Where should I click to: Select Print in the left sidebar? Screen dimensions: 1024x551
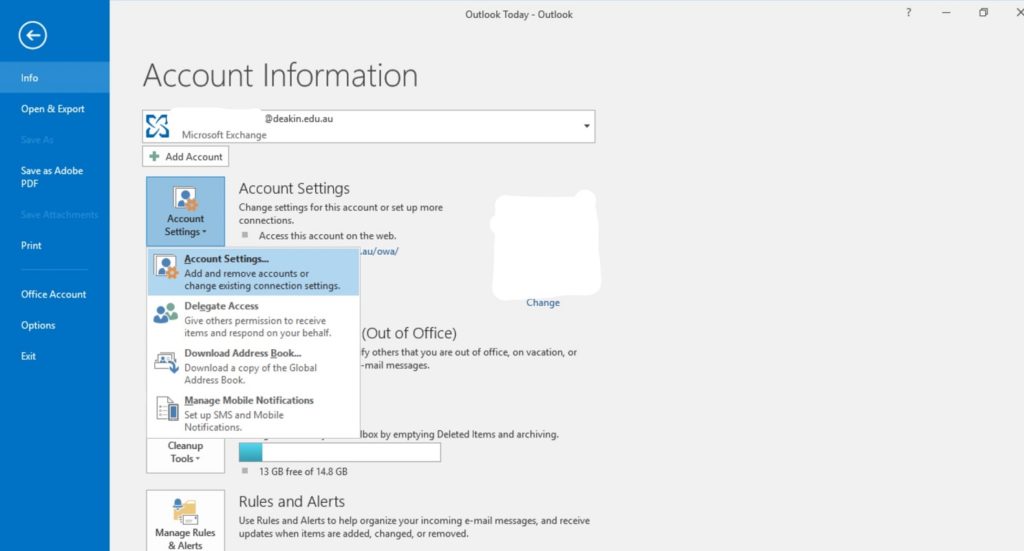click(31, 245)
